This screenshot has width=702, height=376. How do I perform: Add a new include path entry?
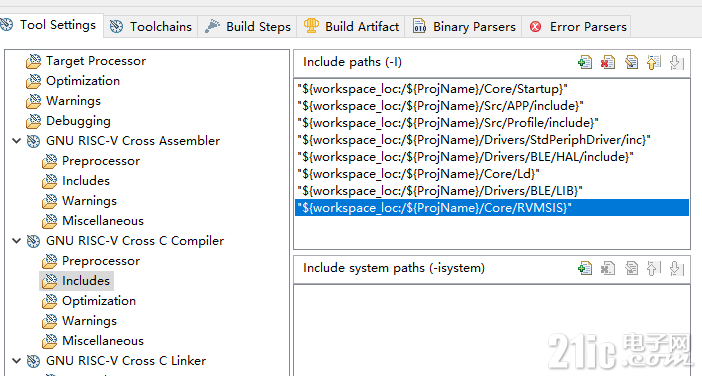(585, 62)
